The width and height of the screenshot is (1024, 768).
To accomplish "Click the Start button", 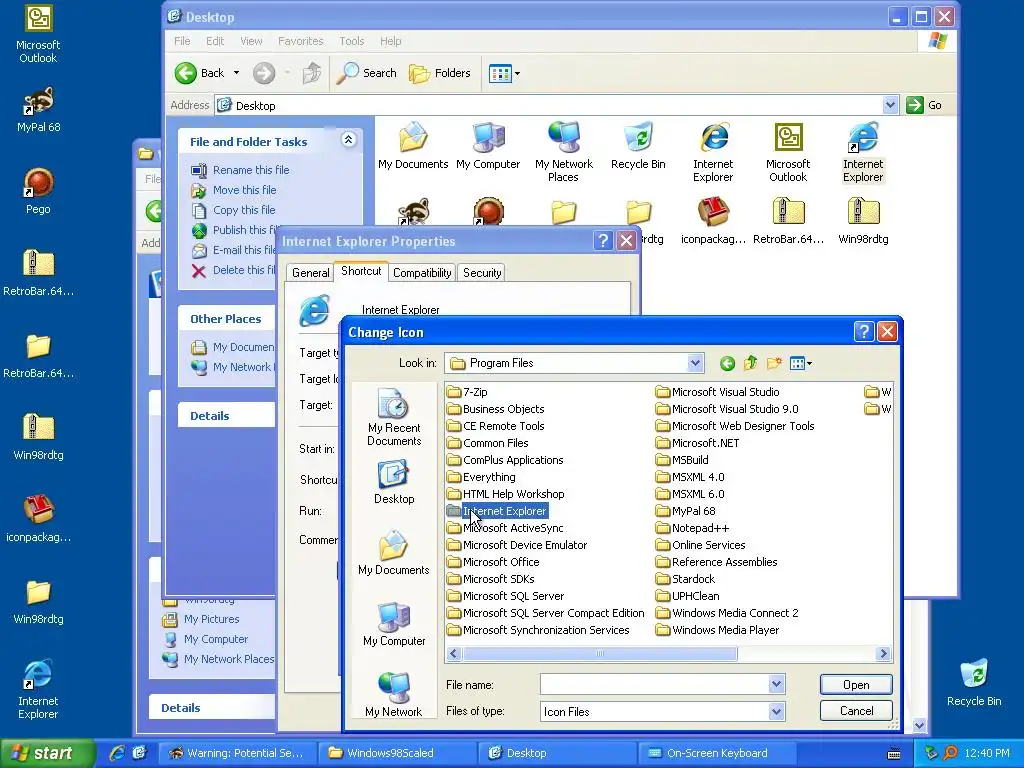I will click(46, 753).
